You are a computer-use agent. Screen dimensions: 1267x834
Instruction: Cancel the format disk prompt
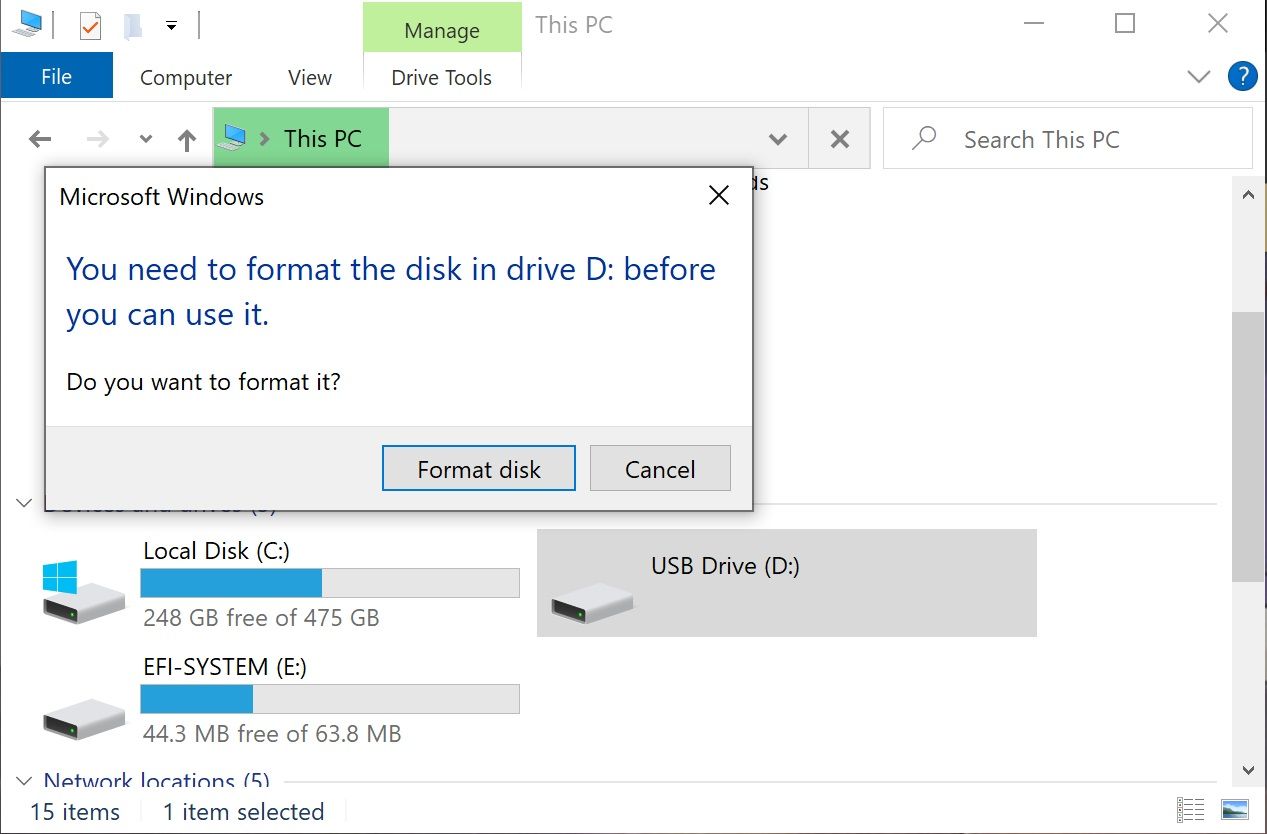pyautogui.click(x=660, y=468)
